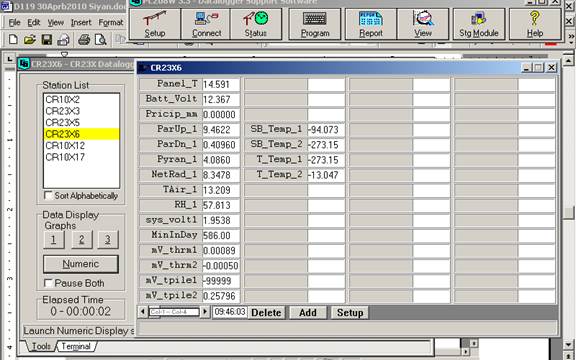Click the T_Temp_2 value -13.047
Viewport: 576px width, 360px height.
pyautogui.click(x=326, y=175)
